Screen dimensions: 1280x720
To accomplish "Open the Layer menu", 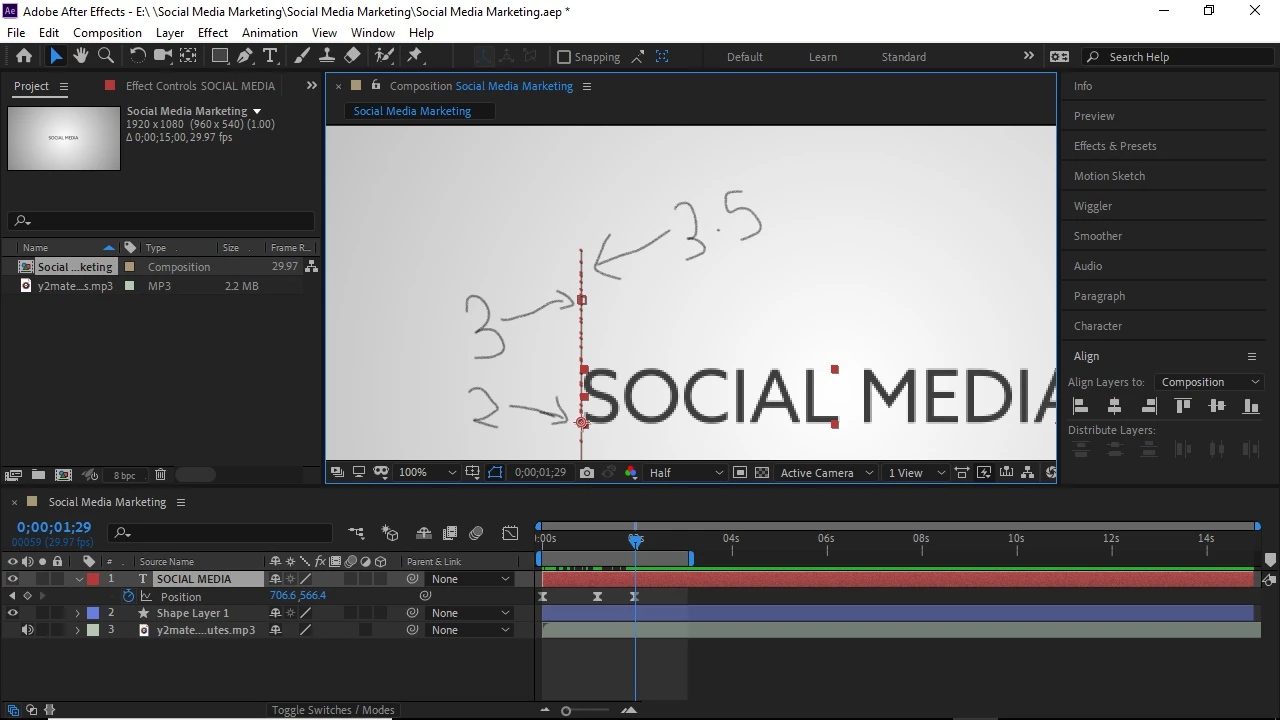I will pyautogui.click(x=170, y=32).
